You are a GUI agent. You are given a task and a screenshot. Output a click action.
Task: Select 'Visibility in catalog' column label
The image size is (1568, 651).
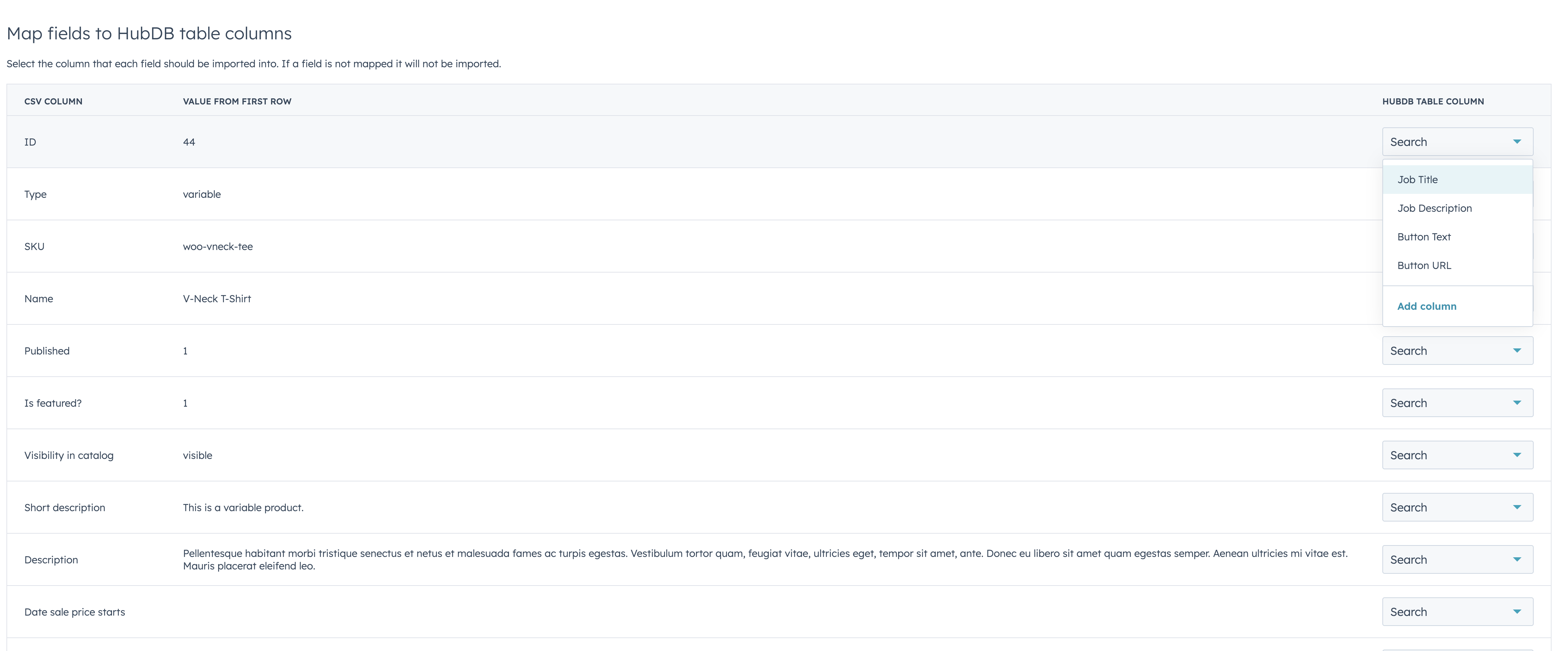point(69,455)
